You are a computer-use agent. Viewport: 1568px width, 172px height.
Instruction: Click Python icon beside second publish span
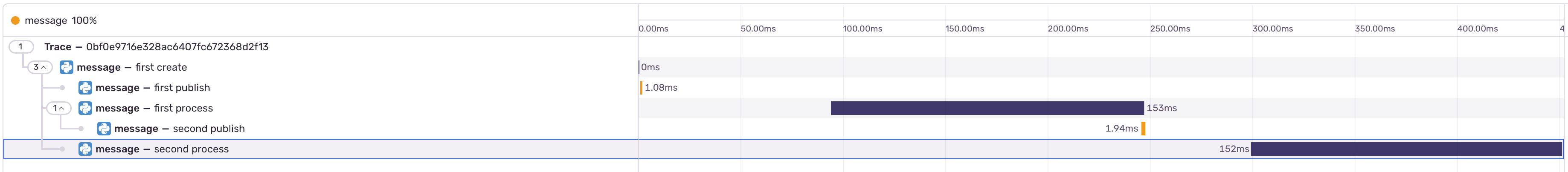tap(104, 129)
